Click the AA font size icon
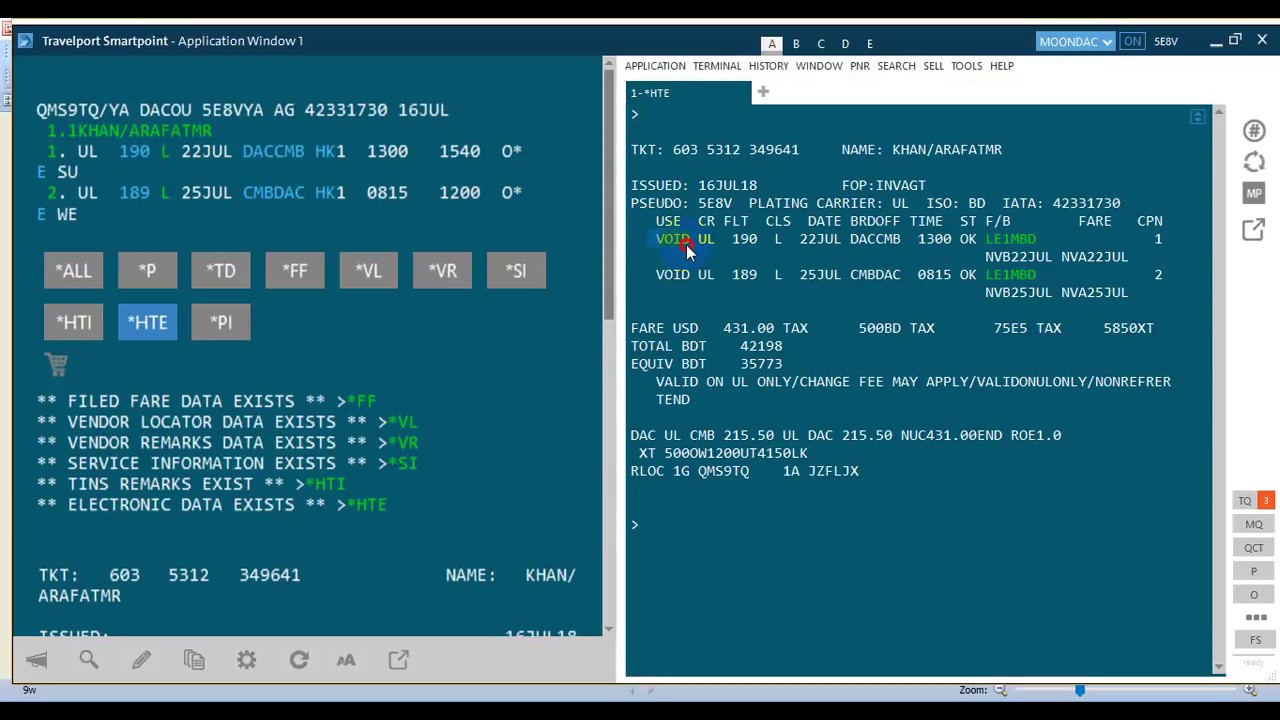This screenshot has height=720, width=1280. (346, 660)
